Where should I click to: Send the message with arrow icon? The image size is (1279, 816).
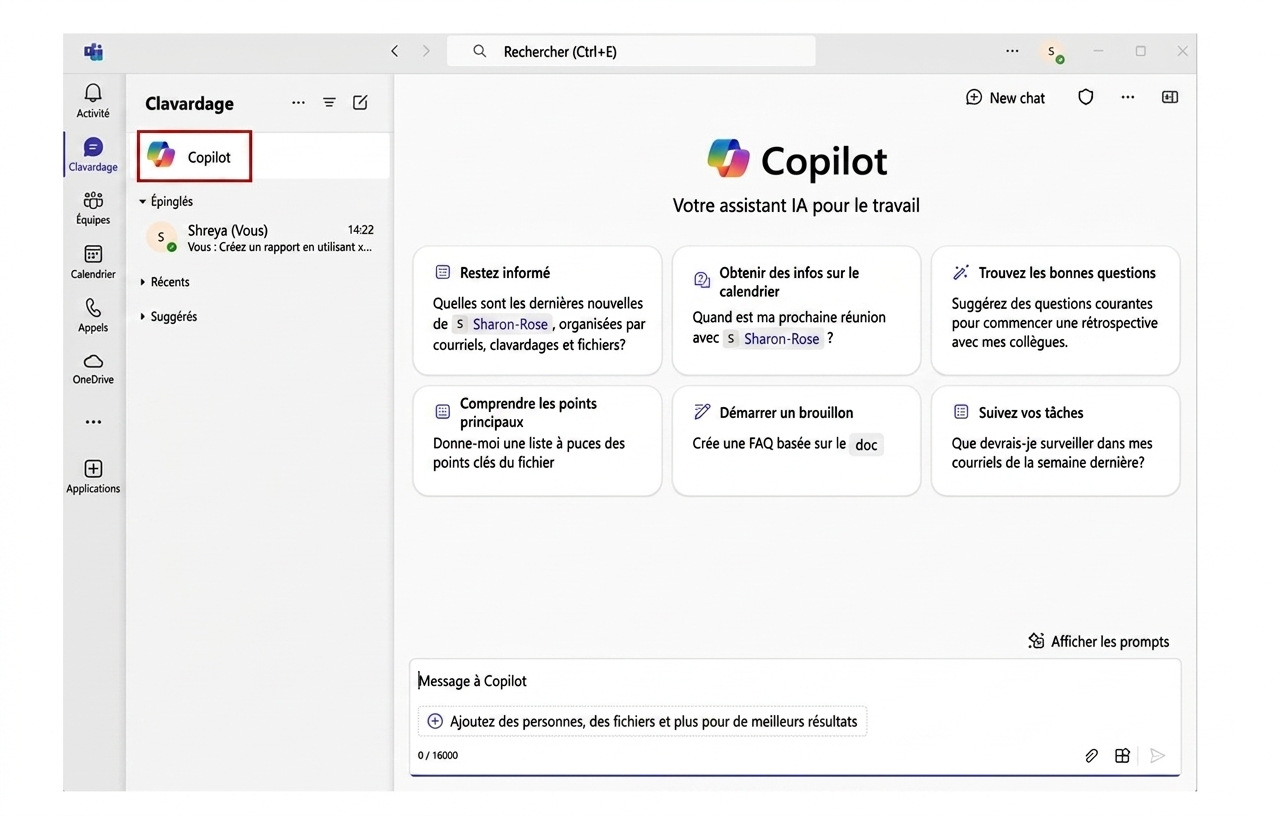1157,756
